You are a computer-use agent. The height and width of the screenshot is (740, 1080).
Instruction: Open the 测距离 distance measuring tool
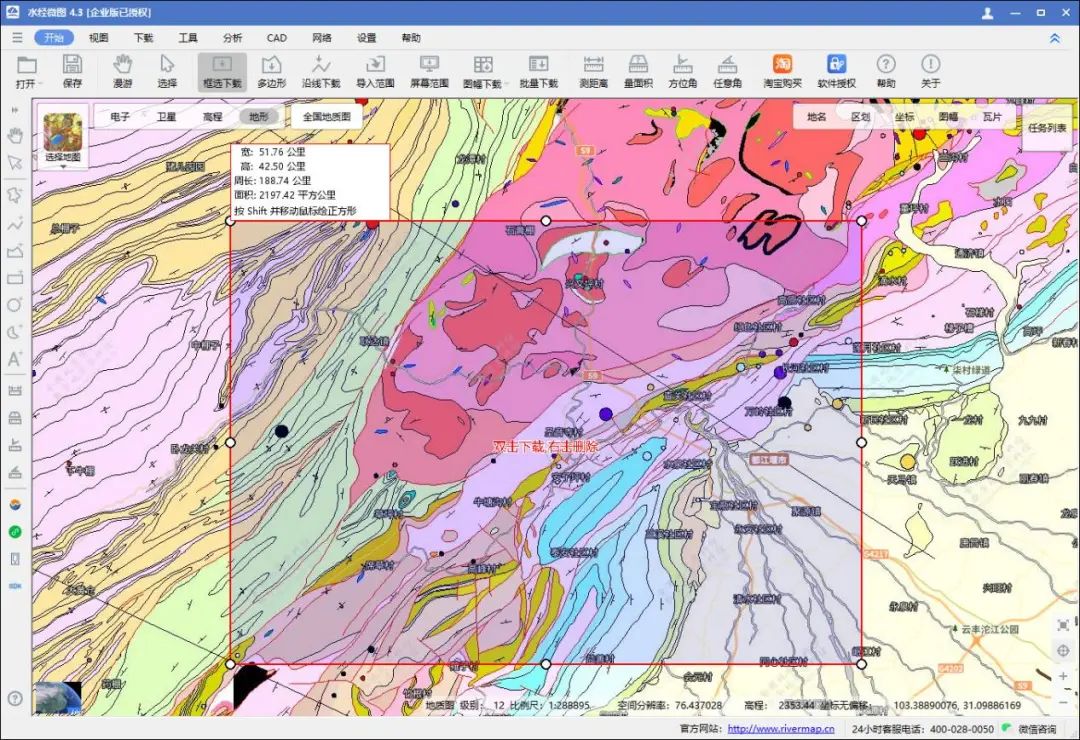(593, 72)
